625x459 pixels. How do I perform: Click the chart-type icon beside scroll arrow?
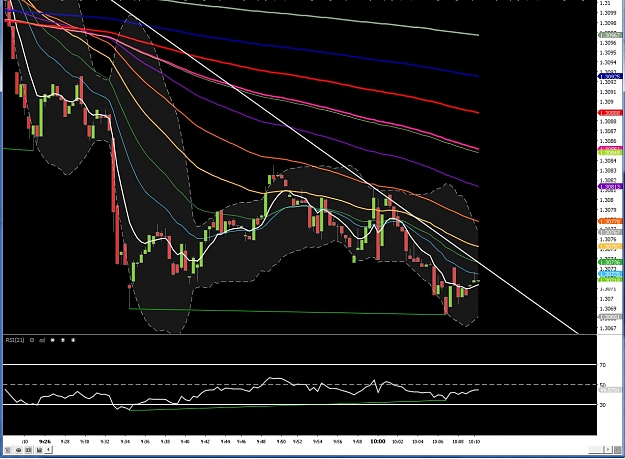39,450
